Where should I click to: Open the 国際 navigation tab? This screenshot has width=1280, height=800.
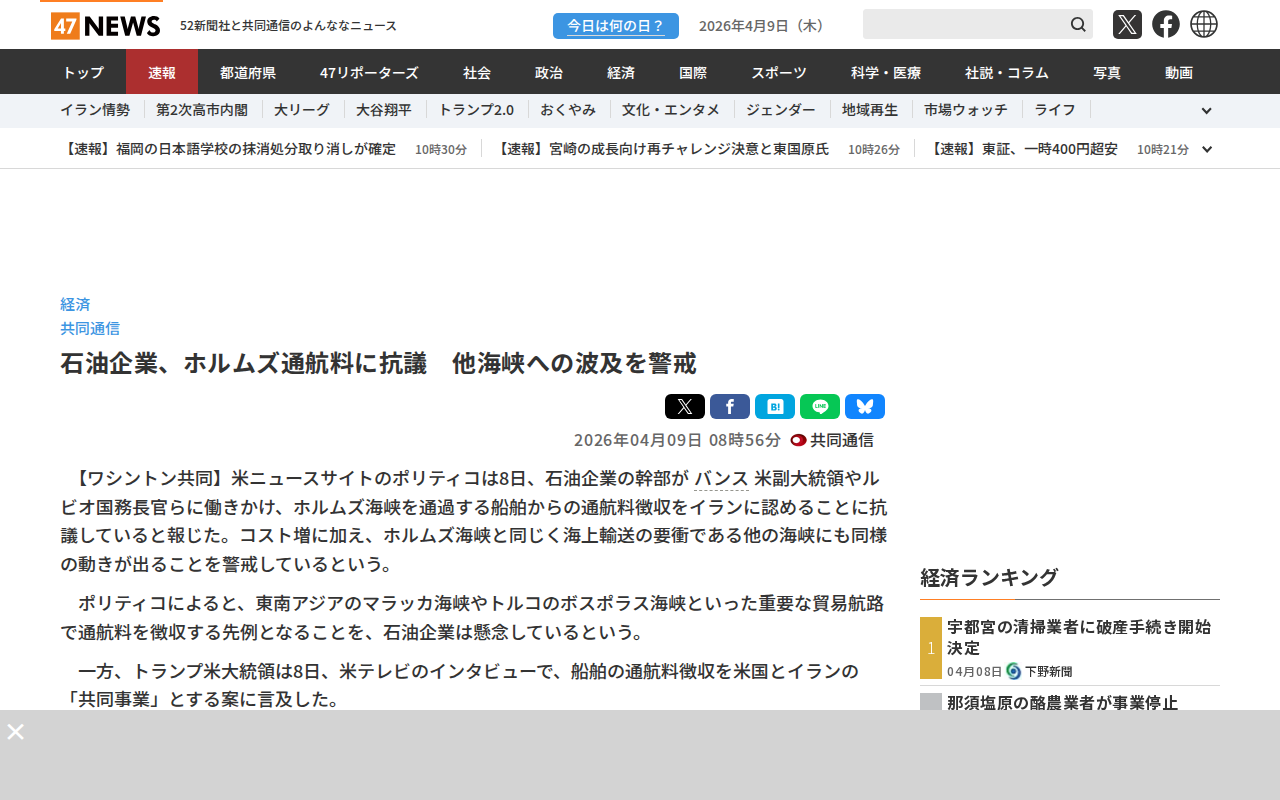click(x=693, y=72)
